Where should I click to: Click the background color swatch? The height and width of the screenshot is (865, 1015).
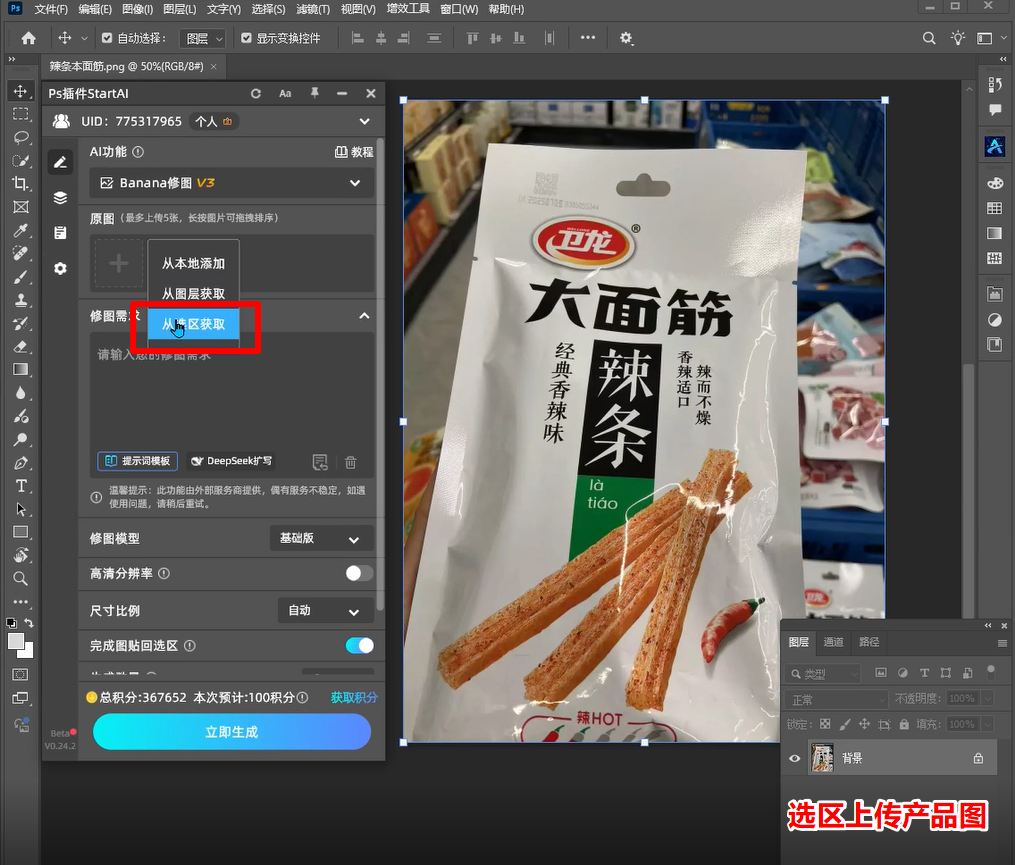(28, 653)
